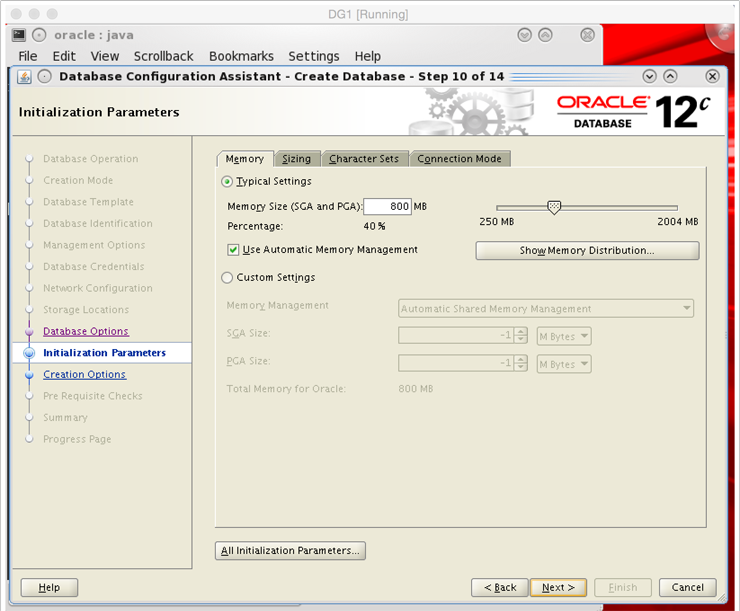
Task: Open the Help menu in terminal
Action: 368,56
